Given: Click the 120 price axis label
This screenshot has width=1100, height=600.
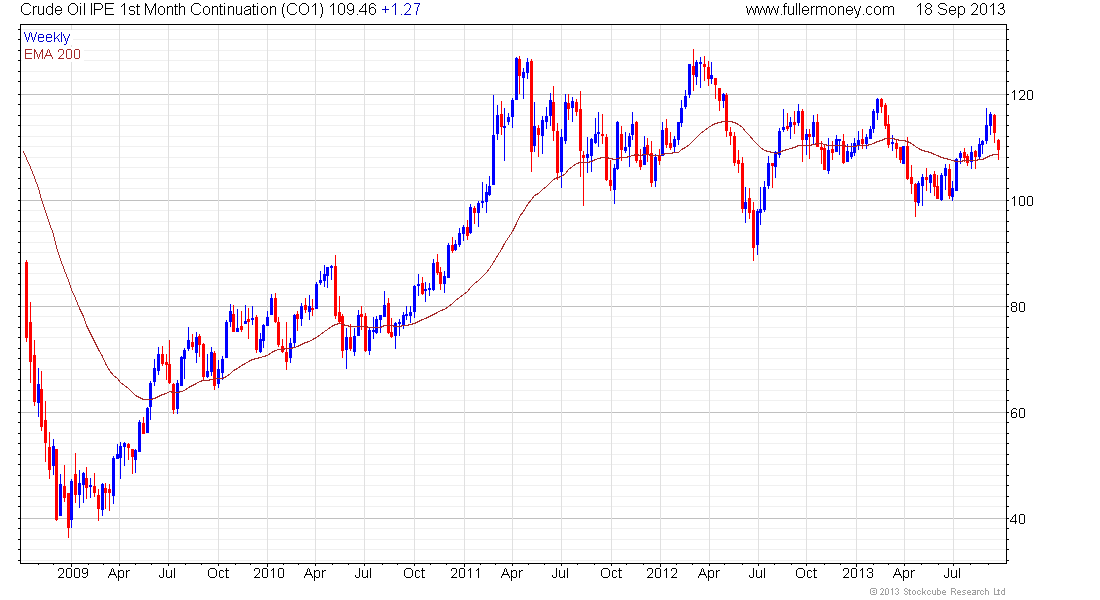Looking at the screenshot, I should (x=1021, y=95).
